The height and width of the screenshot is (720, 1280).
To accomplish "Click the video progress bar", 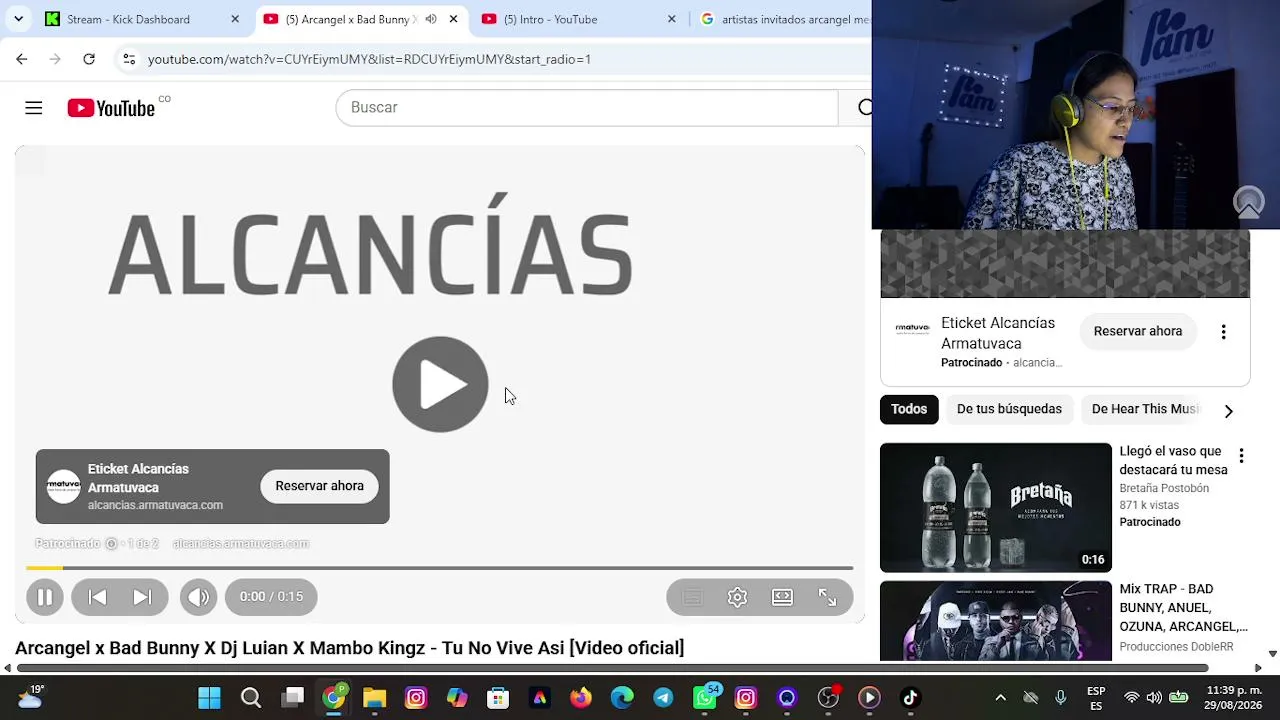I will tap(440, 568).
